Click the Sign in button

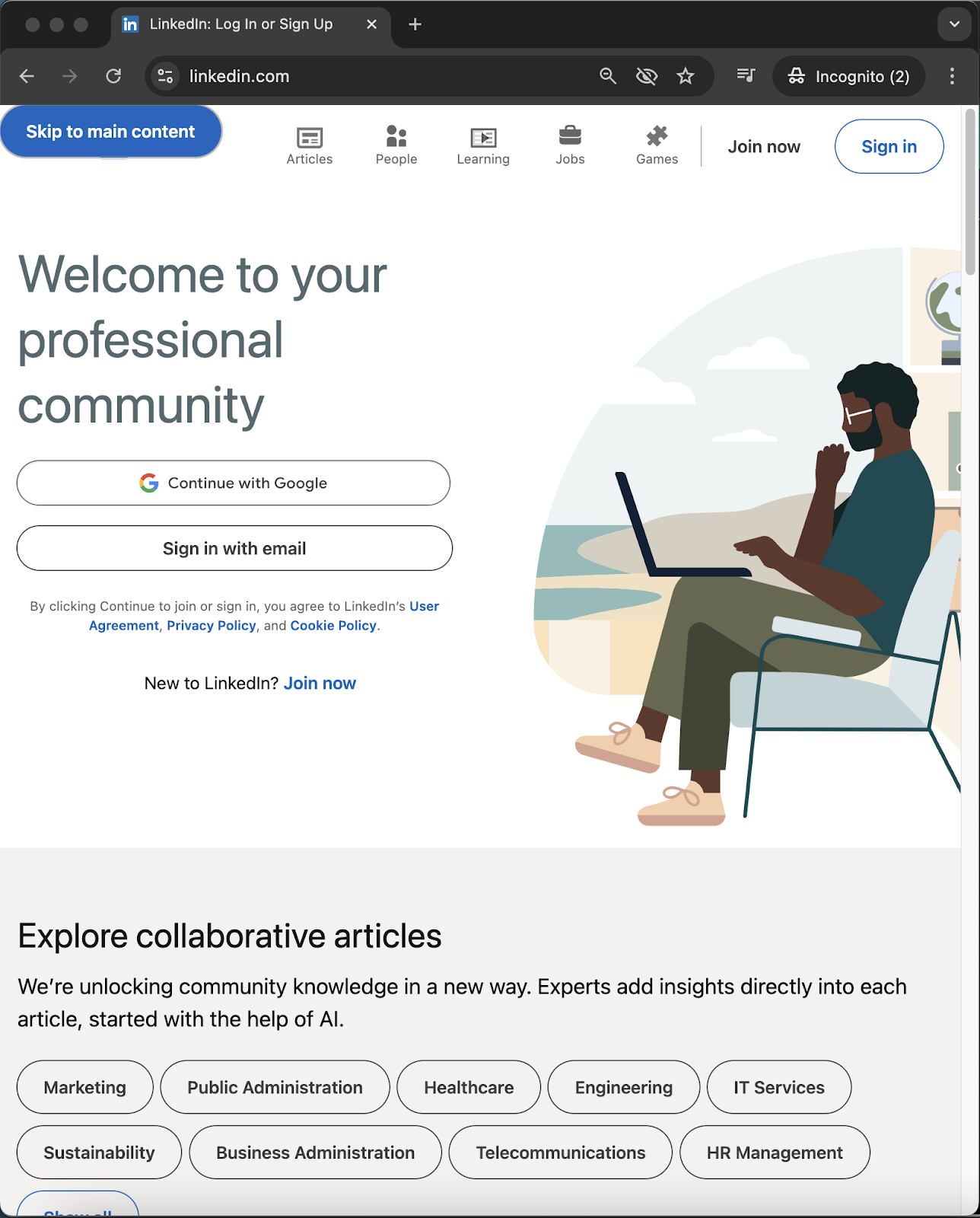[x=889, y=146]
